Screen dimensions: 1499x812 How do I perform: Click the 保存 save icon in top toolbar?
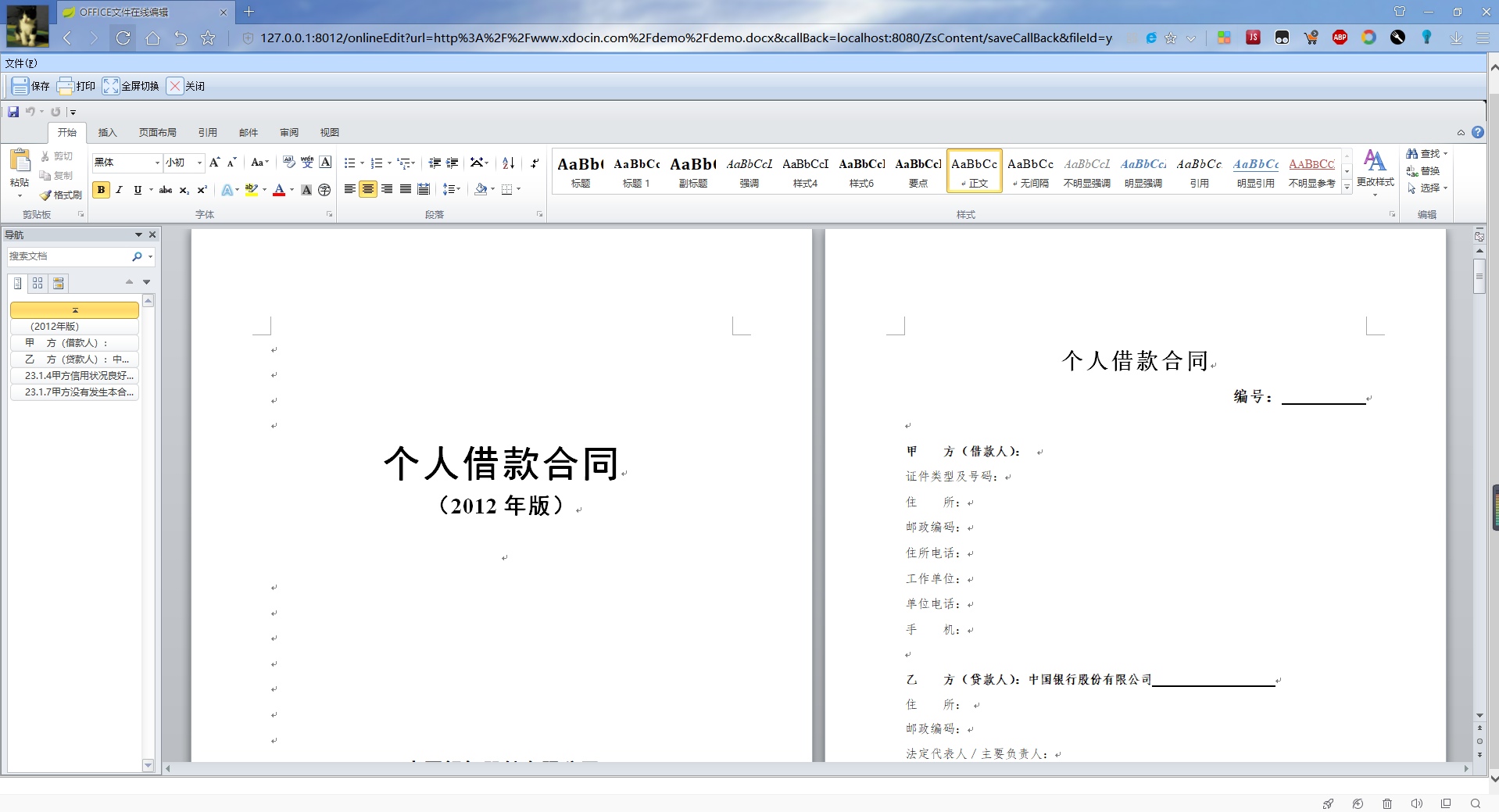click(20, 86)
